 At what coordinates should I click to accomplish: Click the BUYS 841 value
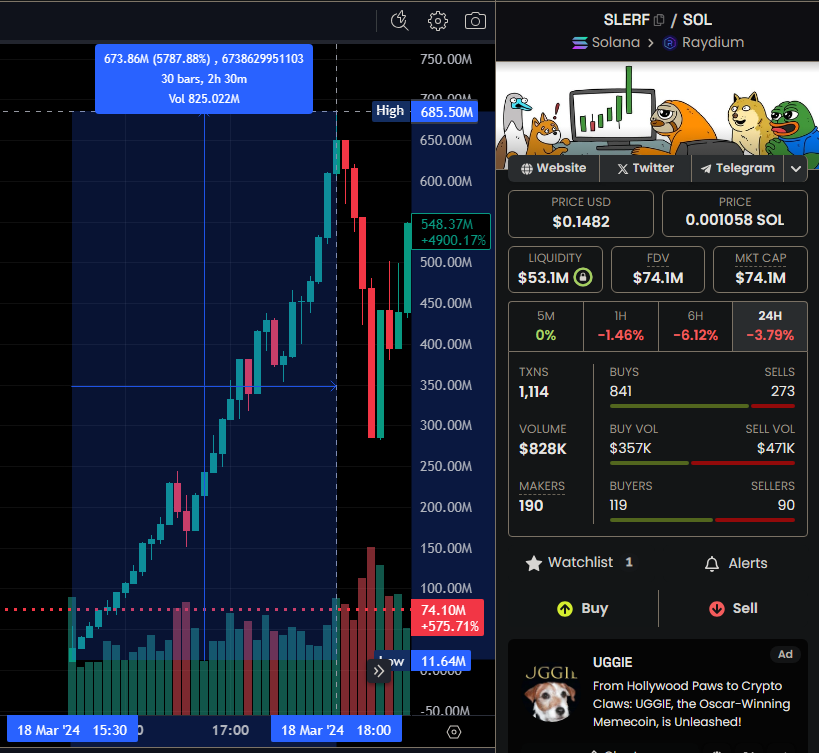[x=621, y=392]
